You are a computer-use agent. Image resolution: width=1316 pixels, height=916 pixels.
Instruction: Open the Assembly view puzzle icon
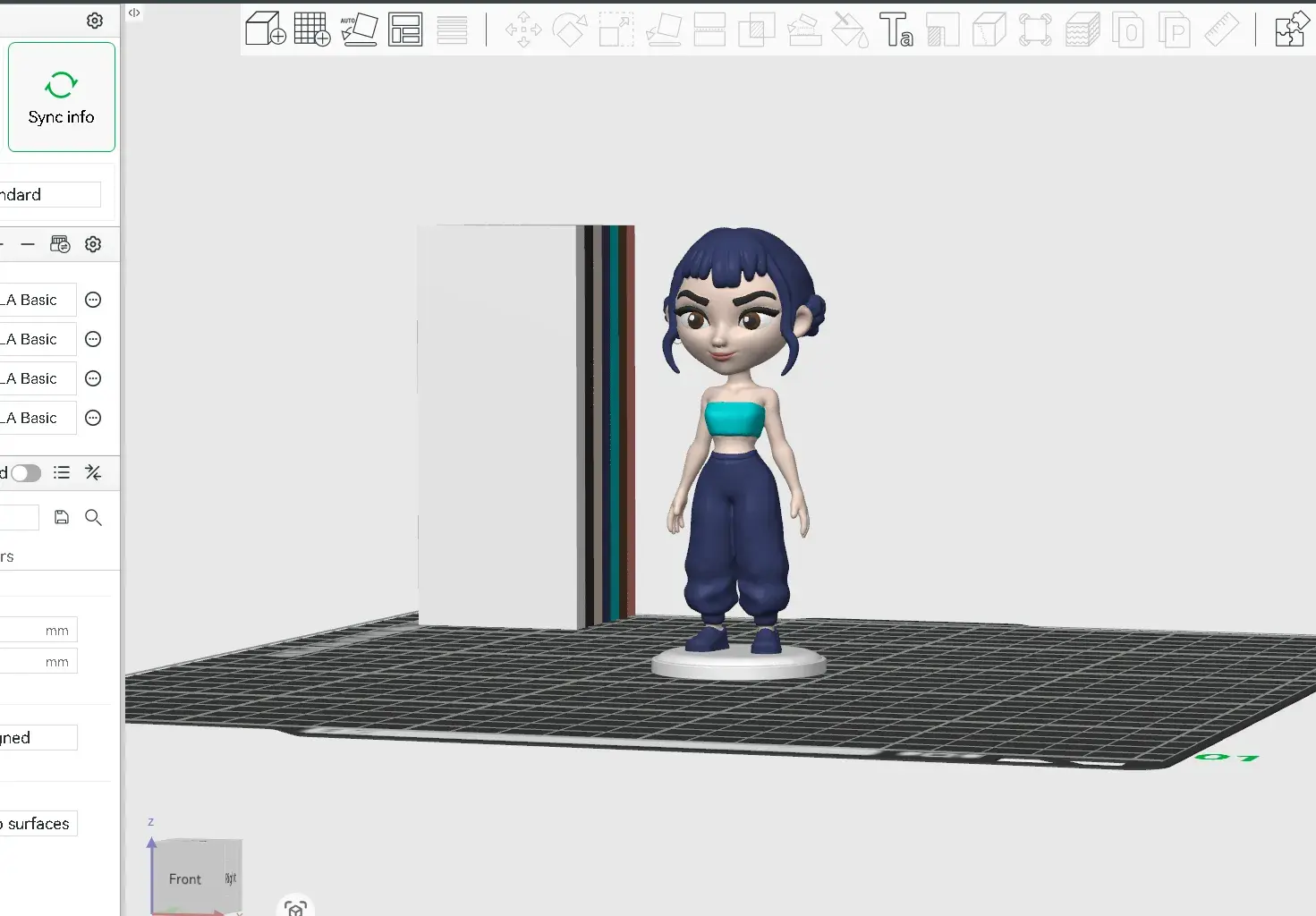[1292, 30]
